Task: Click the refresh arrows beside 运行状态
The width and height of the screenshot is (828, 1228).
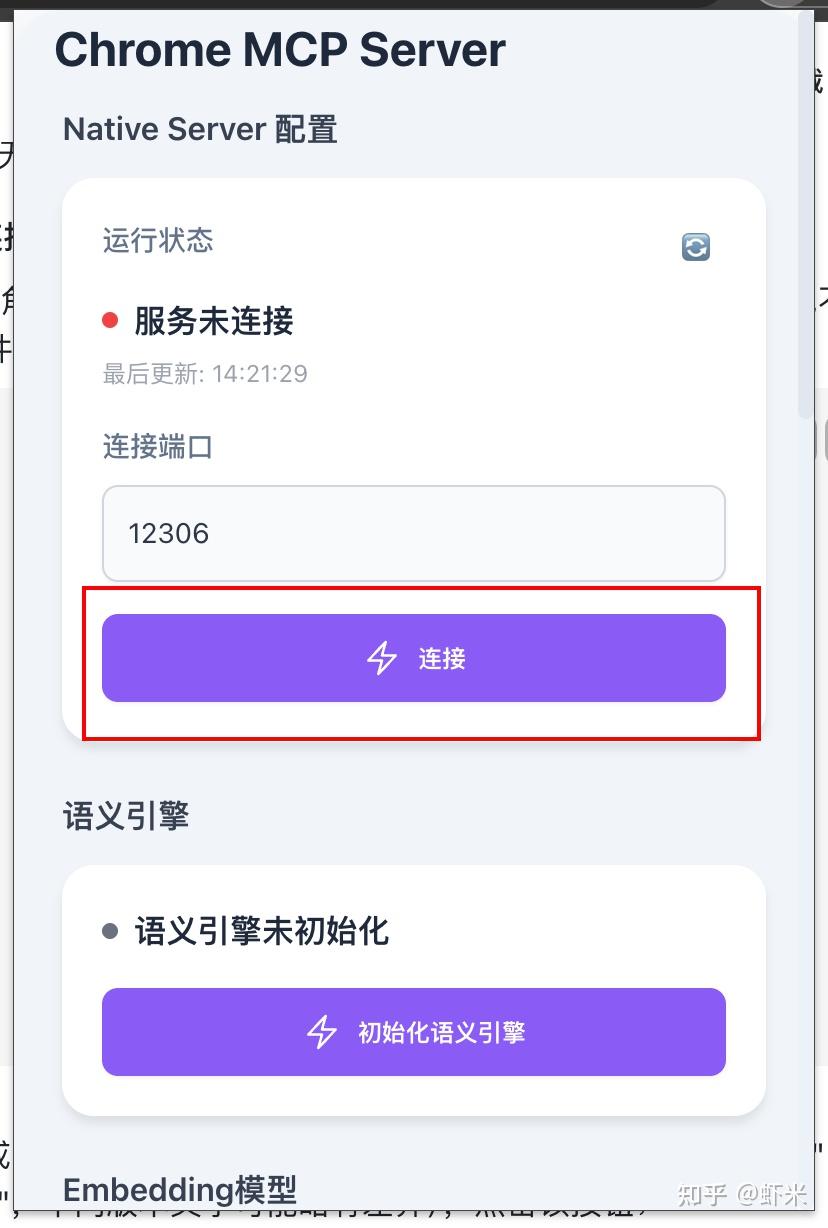Action: point(695,246)
